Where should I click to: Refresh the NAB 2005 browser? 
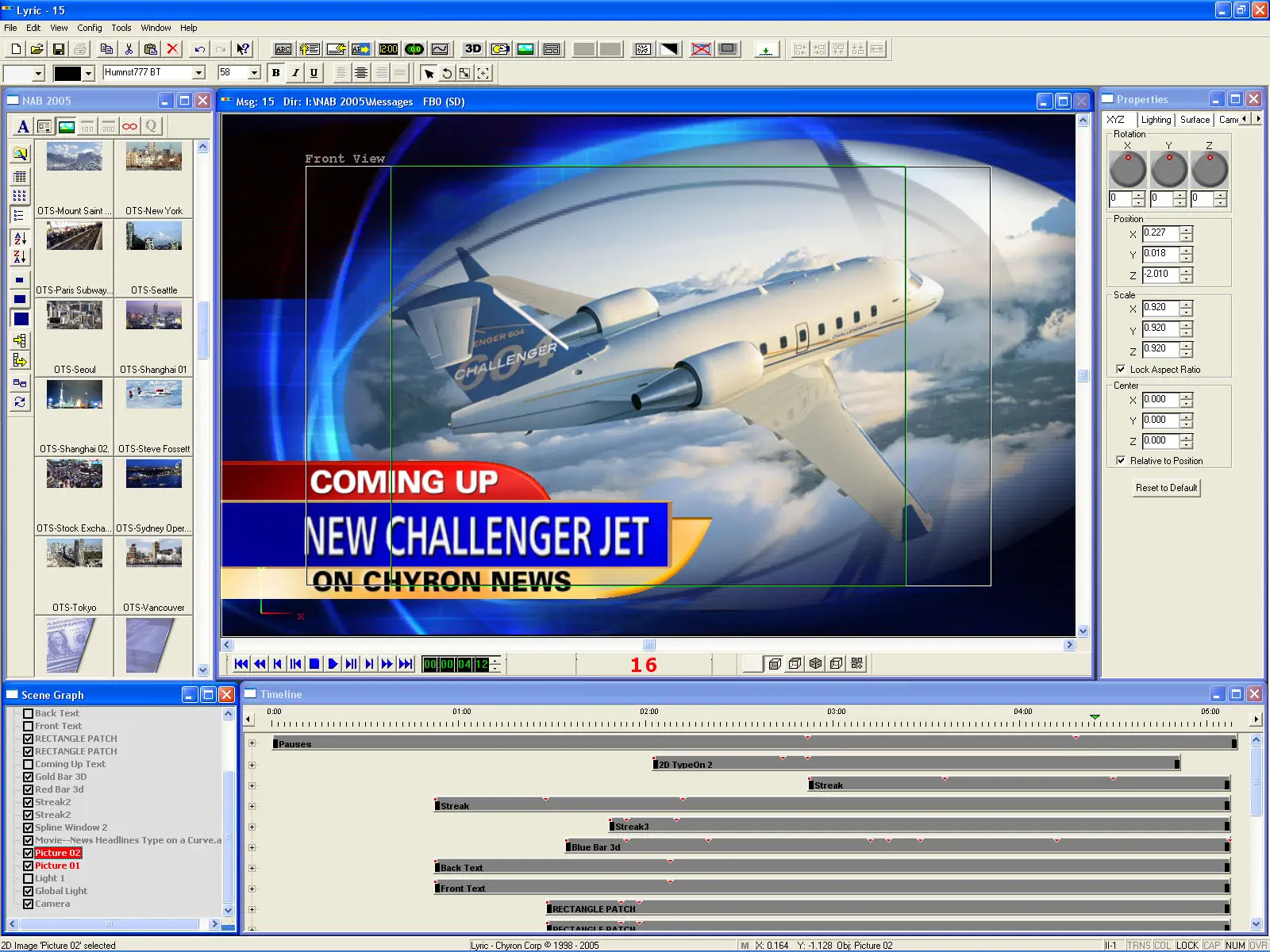[20, 402]
